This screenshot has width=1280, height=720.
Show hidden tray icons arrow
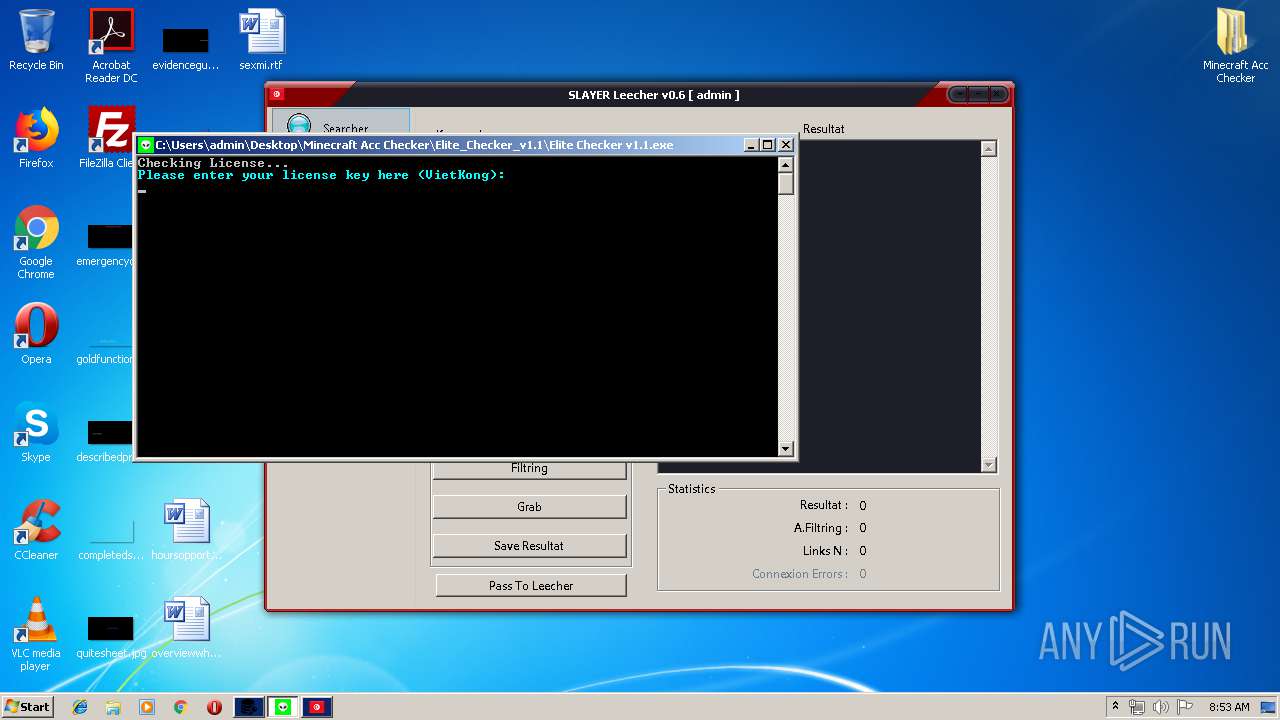[x=1115, y=707]
